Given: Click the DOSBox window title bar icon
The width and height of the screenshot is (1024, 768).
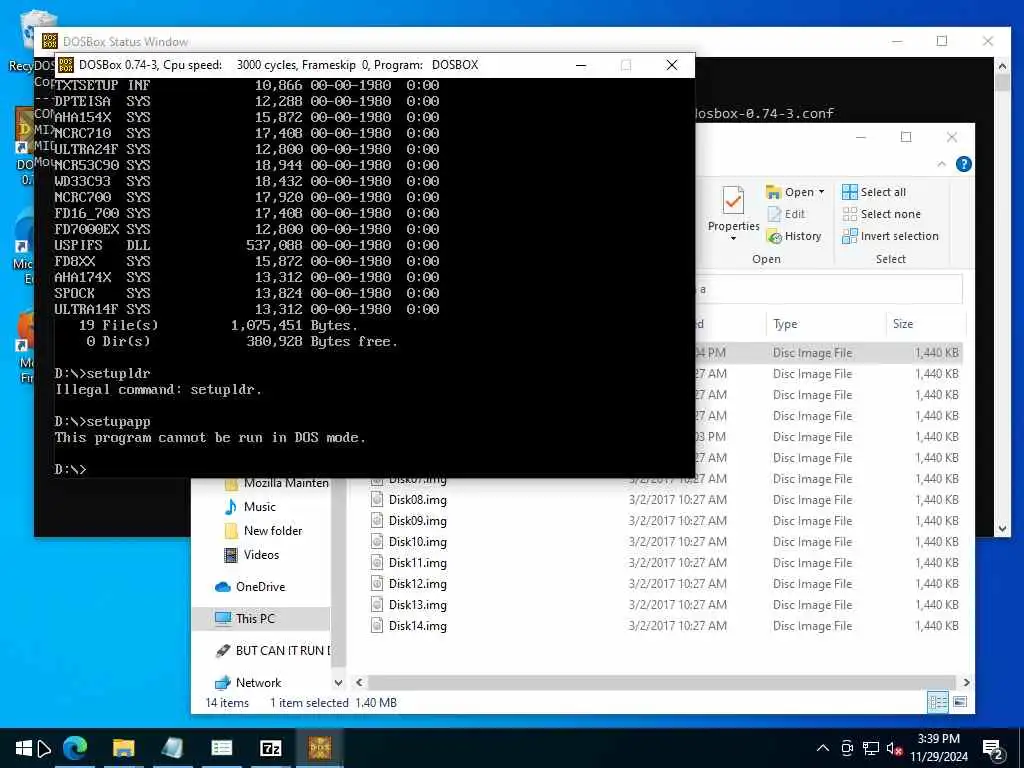Looking at the screenshot, I should (65, 65).
